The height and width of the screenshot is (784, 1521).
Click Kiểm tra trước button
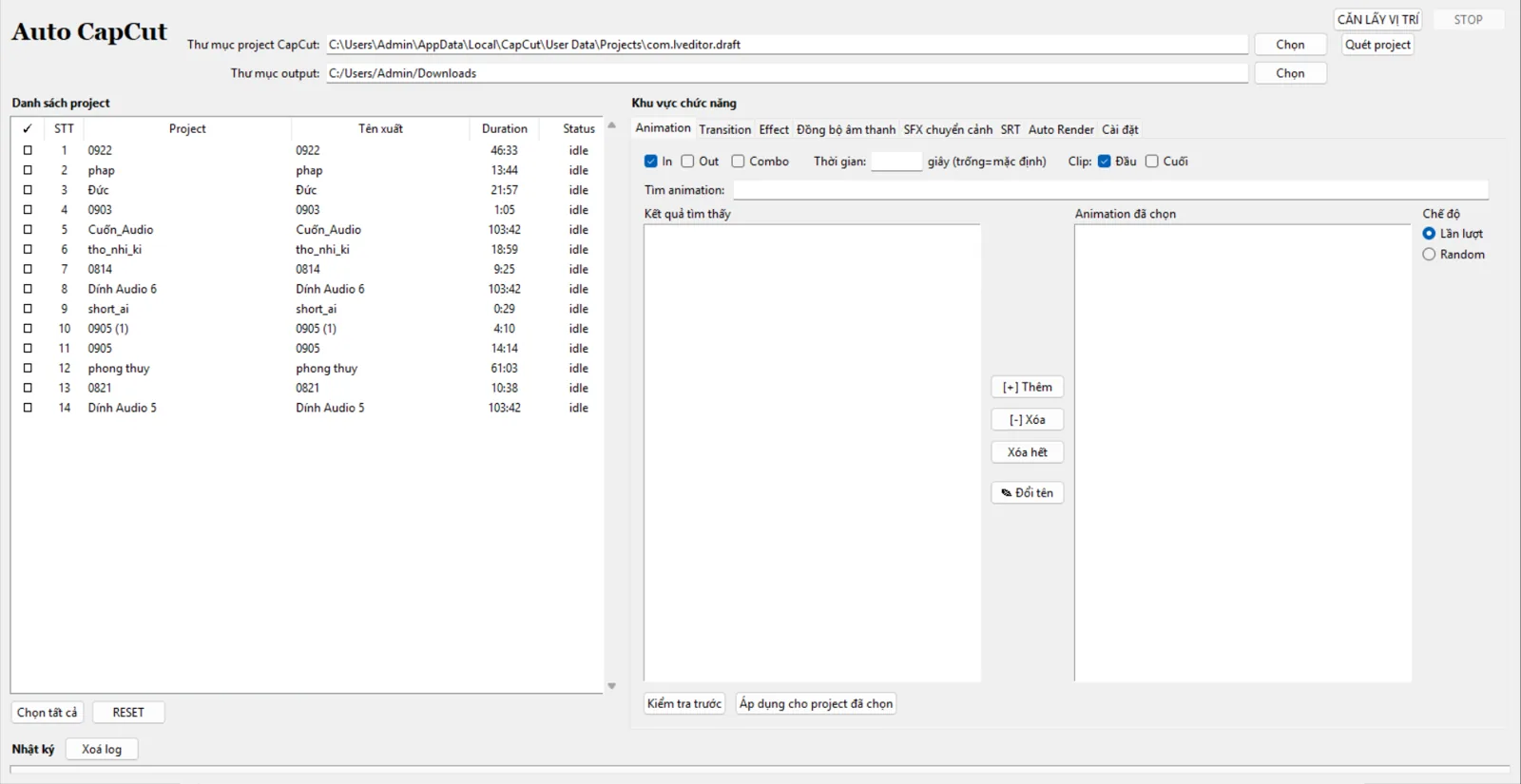[x=684, y=704]
